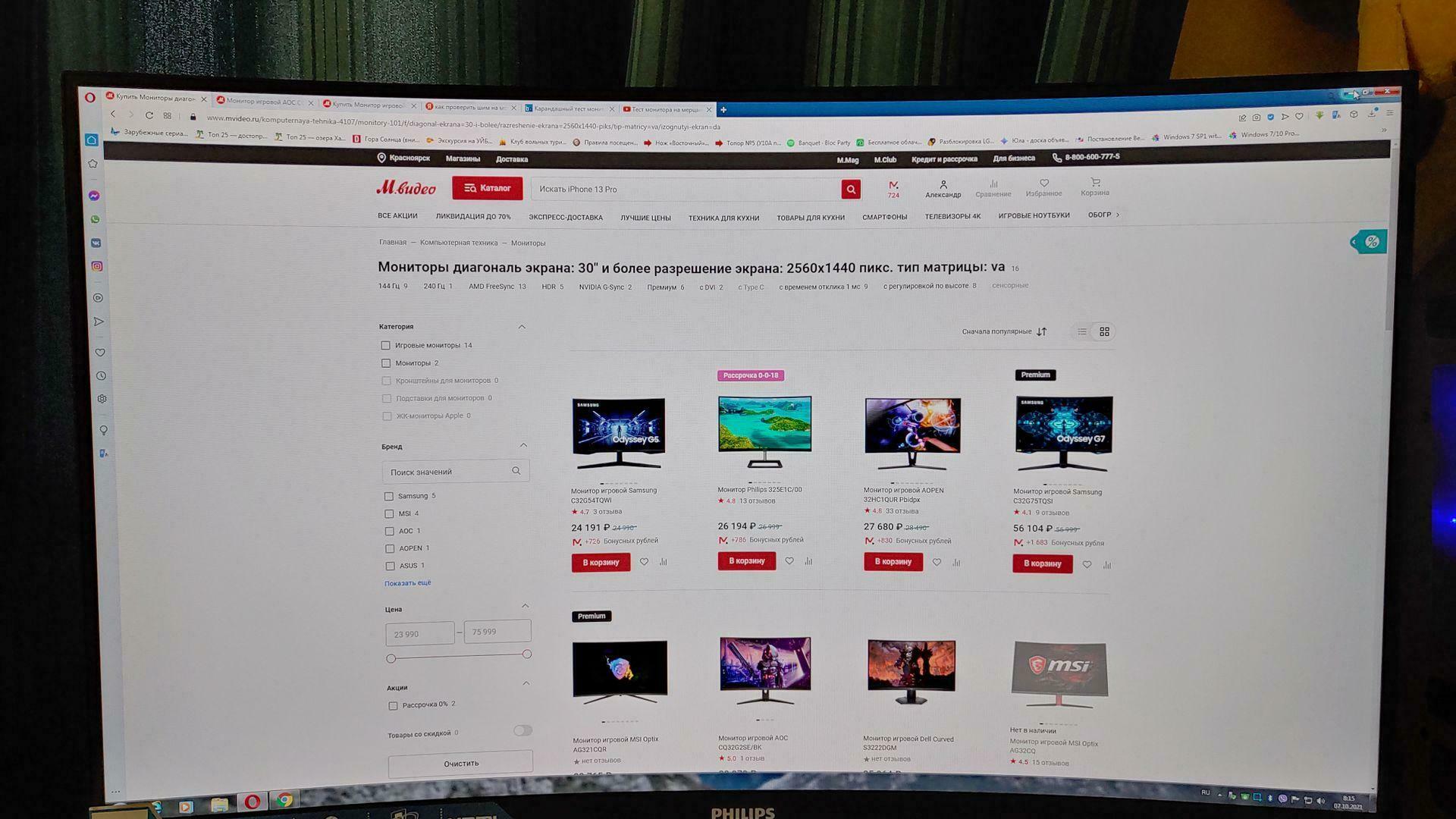Open the Александр profile icon
This screenshot has height=819, width=1456.
tap(943, 189)
